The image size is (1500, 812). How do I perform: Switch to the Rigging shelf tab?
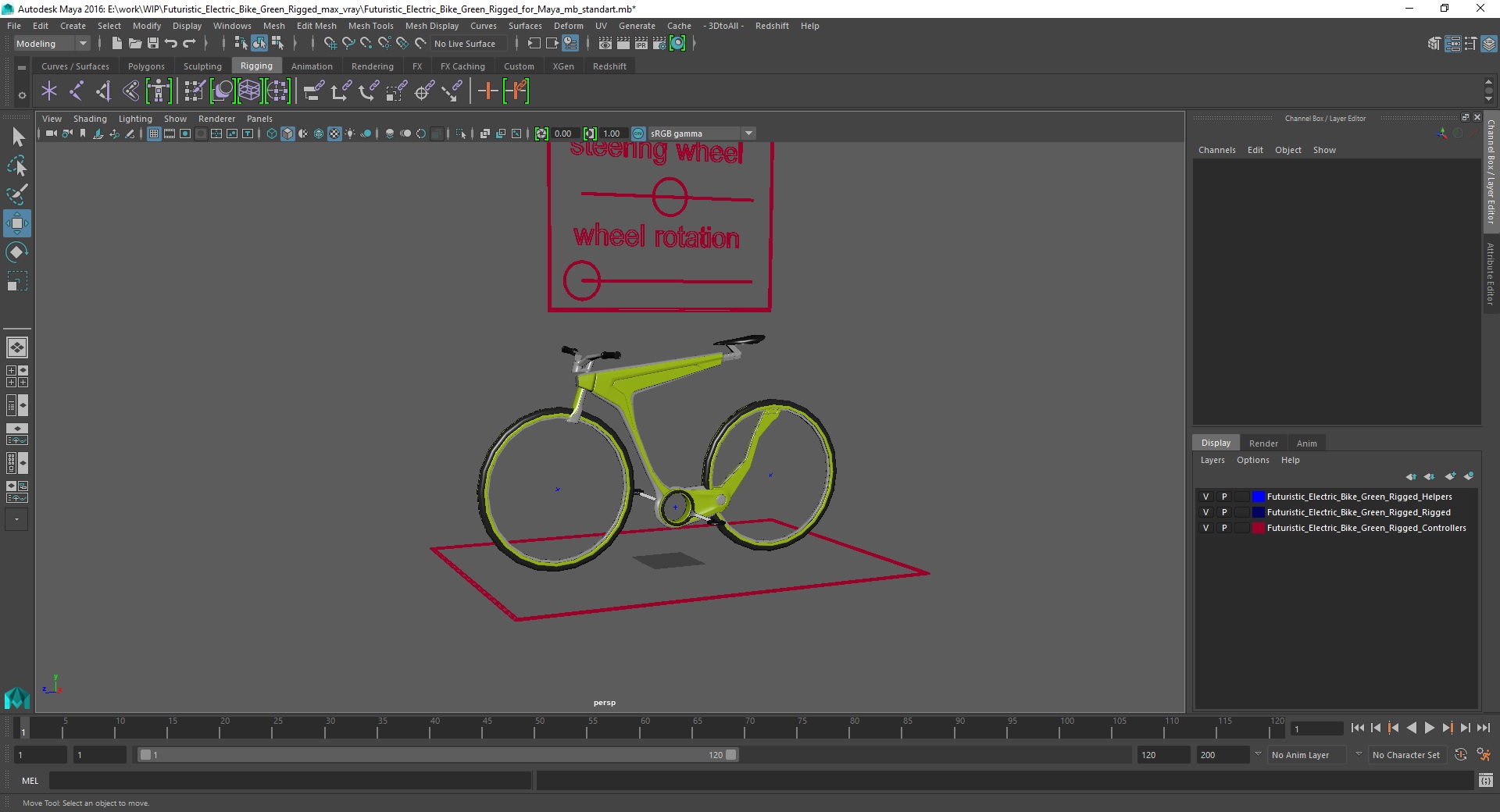pyautogui.click(x=256, y=66)
